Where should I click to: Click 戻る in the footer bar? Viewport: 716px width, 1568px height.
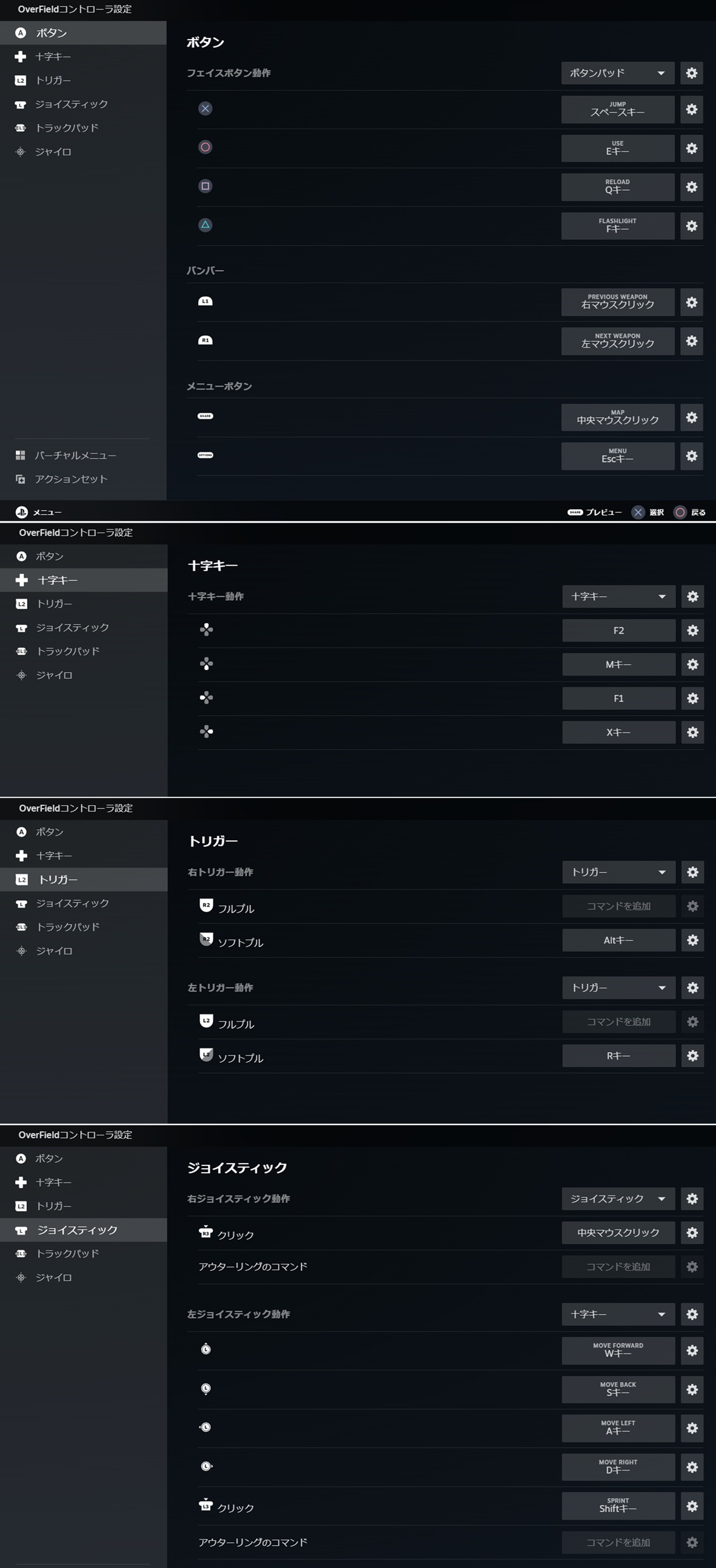coord(691,512)
